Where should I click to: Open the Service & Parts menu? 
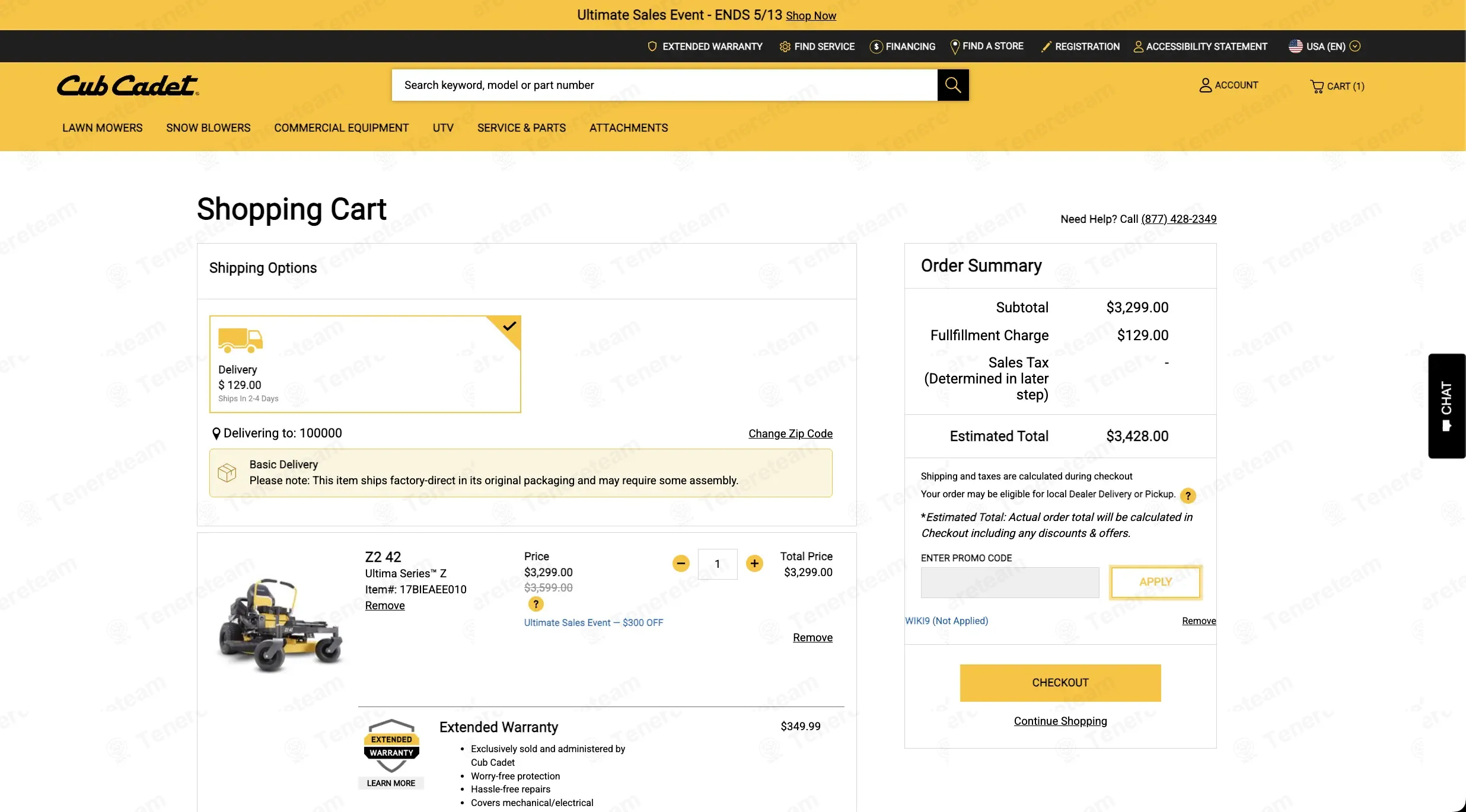pos(521,128)
